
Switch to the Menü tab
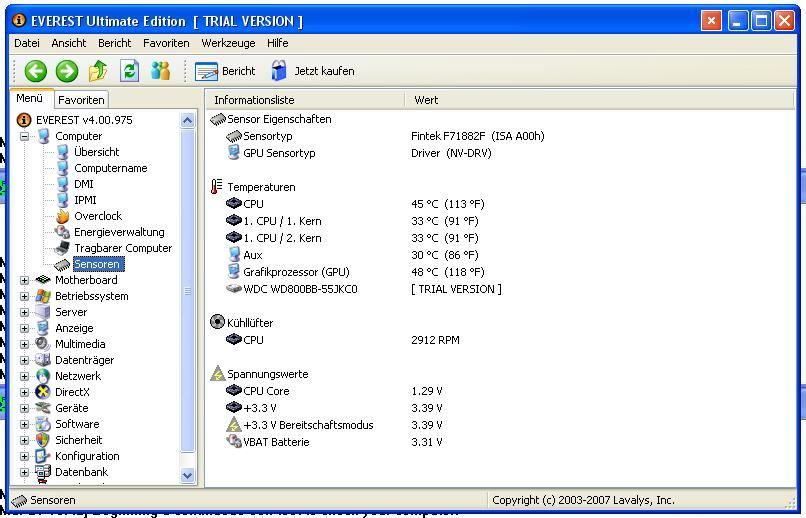click(30, 98)
